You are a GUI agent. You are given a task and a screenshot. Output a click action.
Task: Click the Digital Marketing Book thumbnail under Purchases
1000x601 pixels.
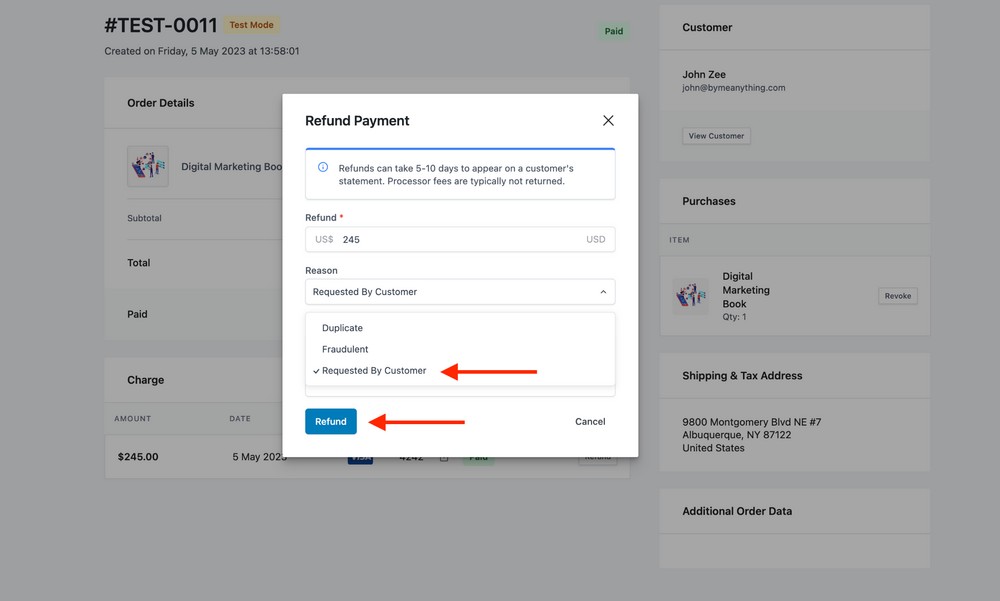[692, 296]
